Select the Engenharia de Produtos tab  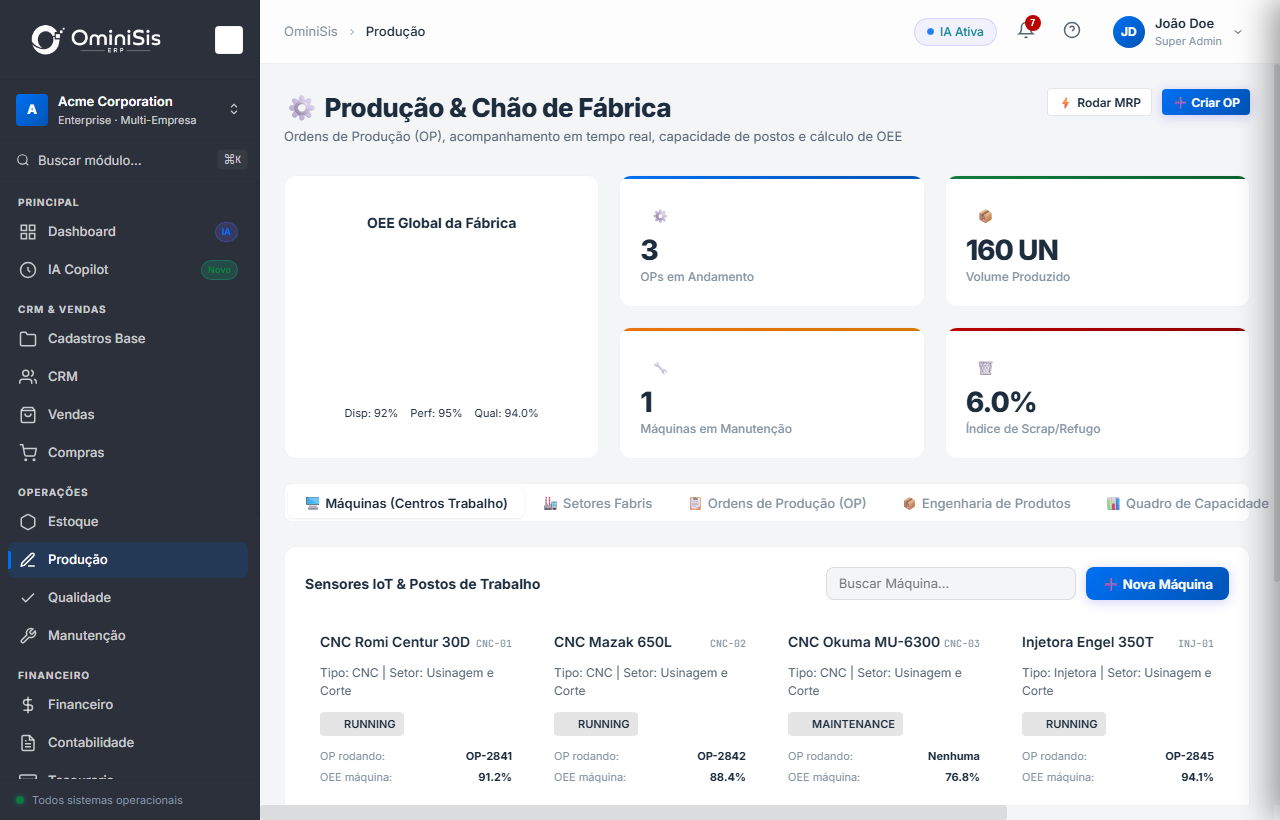[986, 504]
